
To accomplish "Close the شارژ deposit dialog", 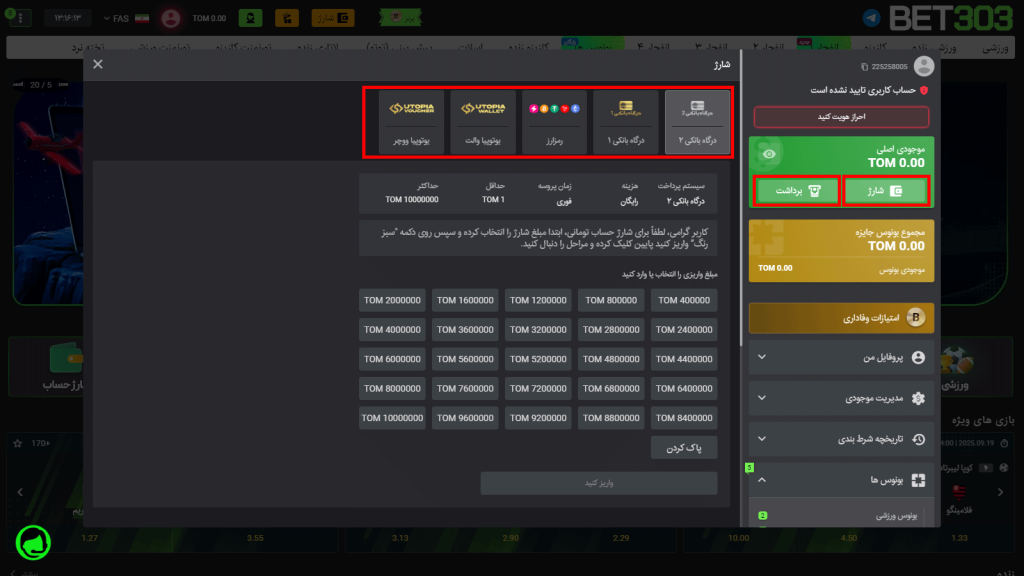I will pos(98,64).
